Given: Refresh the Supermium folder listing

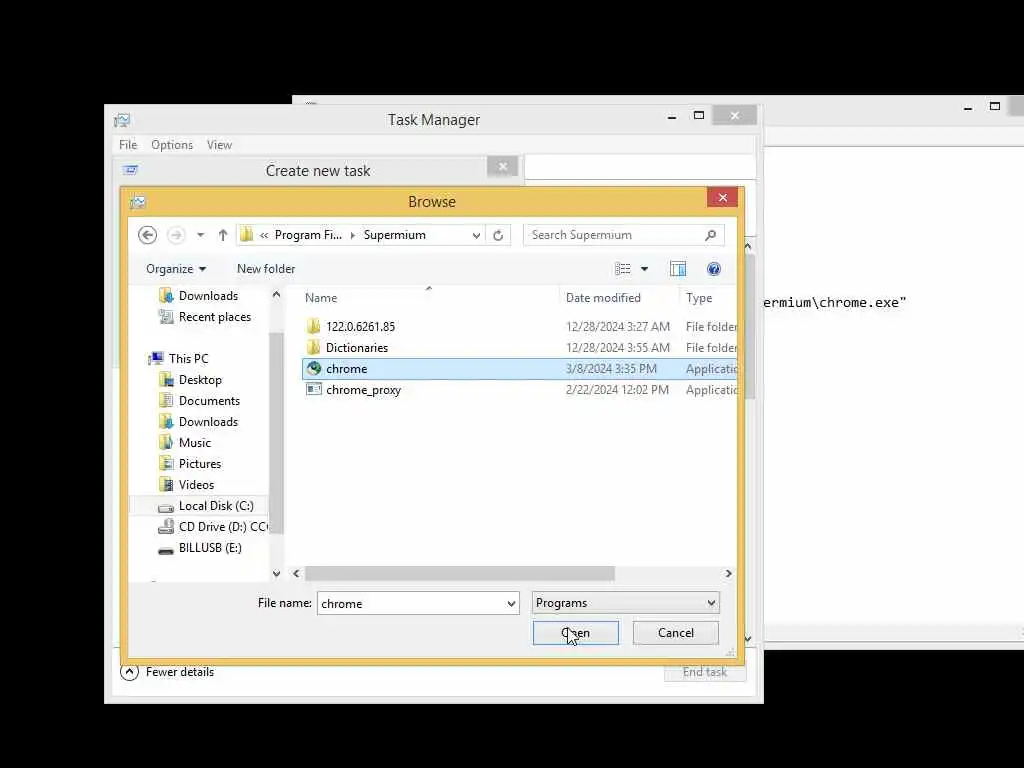Looking at the screenshot, I should coord(498,235).
